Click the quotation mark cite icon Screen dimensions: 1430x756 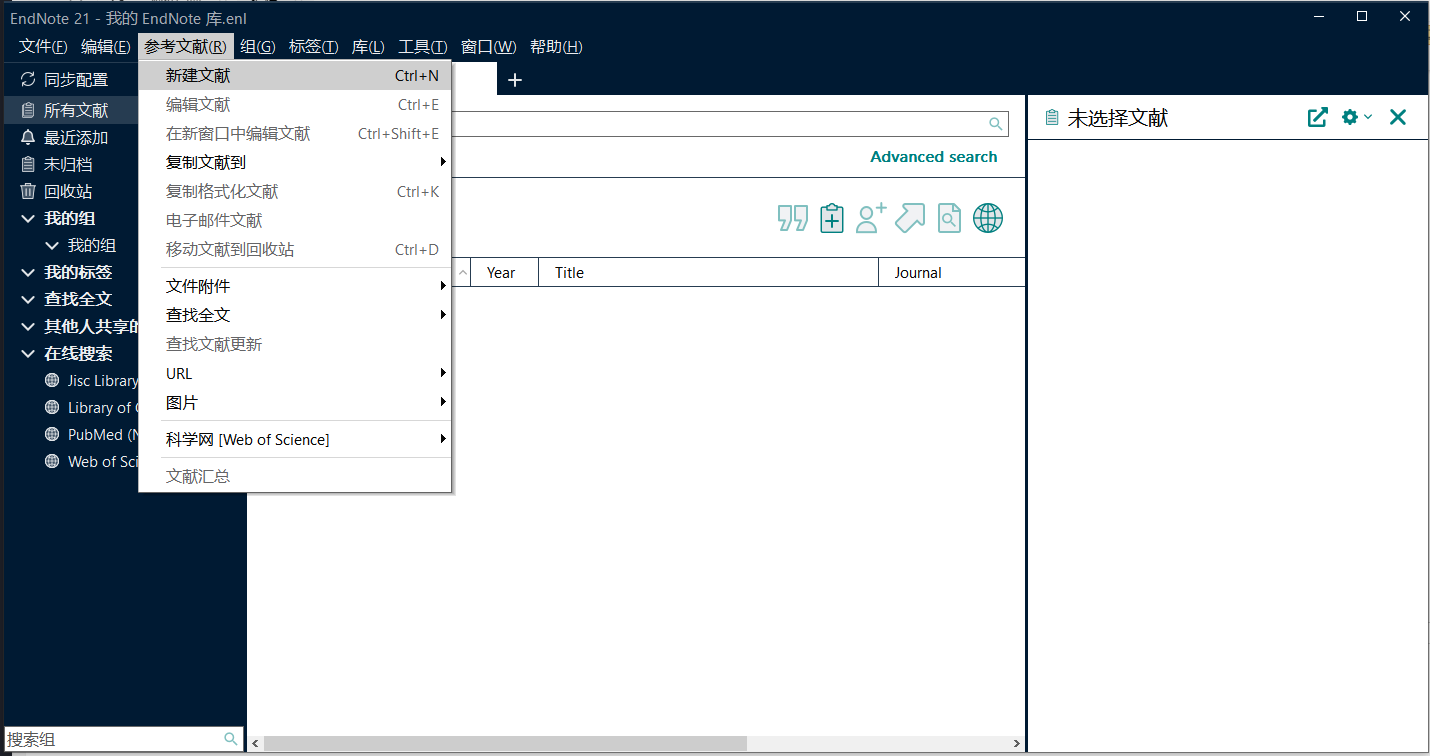792,218
